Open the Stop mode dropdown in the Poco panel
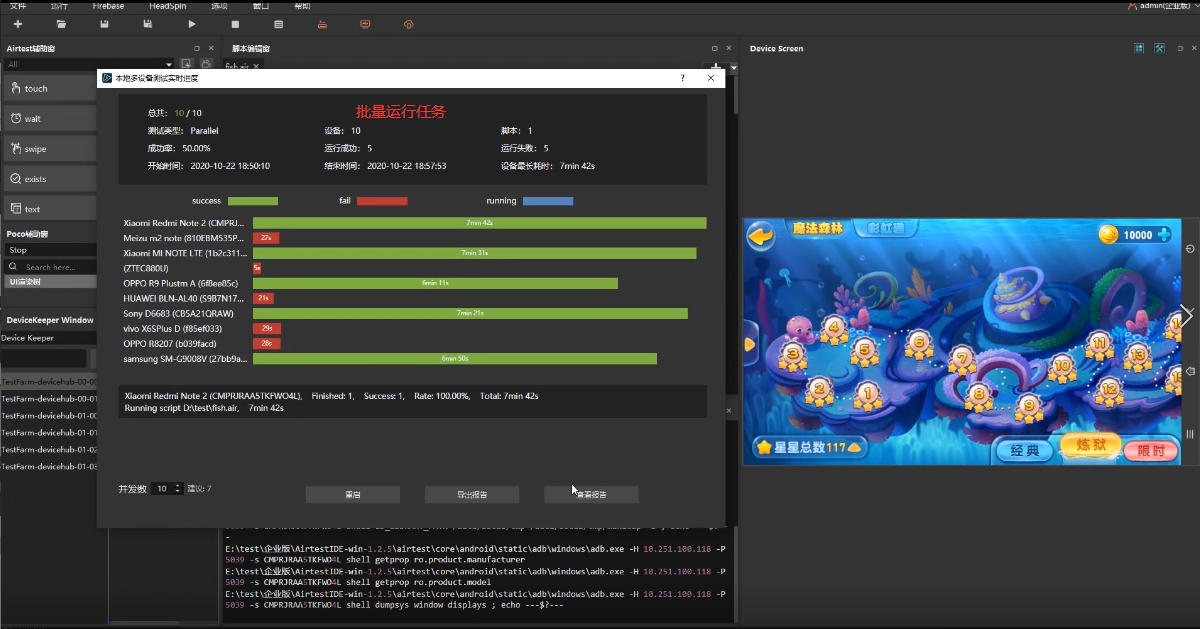This screenshot has width=1200, height=629. point(50,250)
